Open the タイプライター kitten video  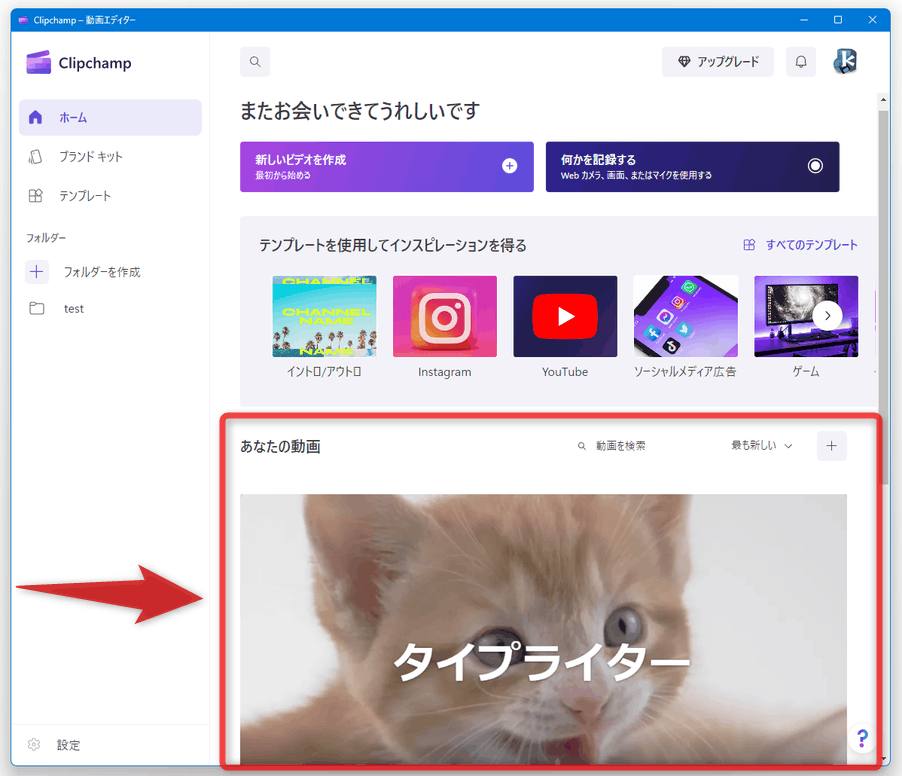click(543, 629)
